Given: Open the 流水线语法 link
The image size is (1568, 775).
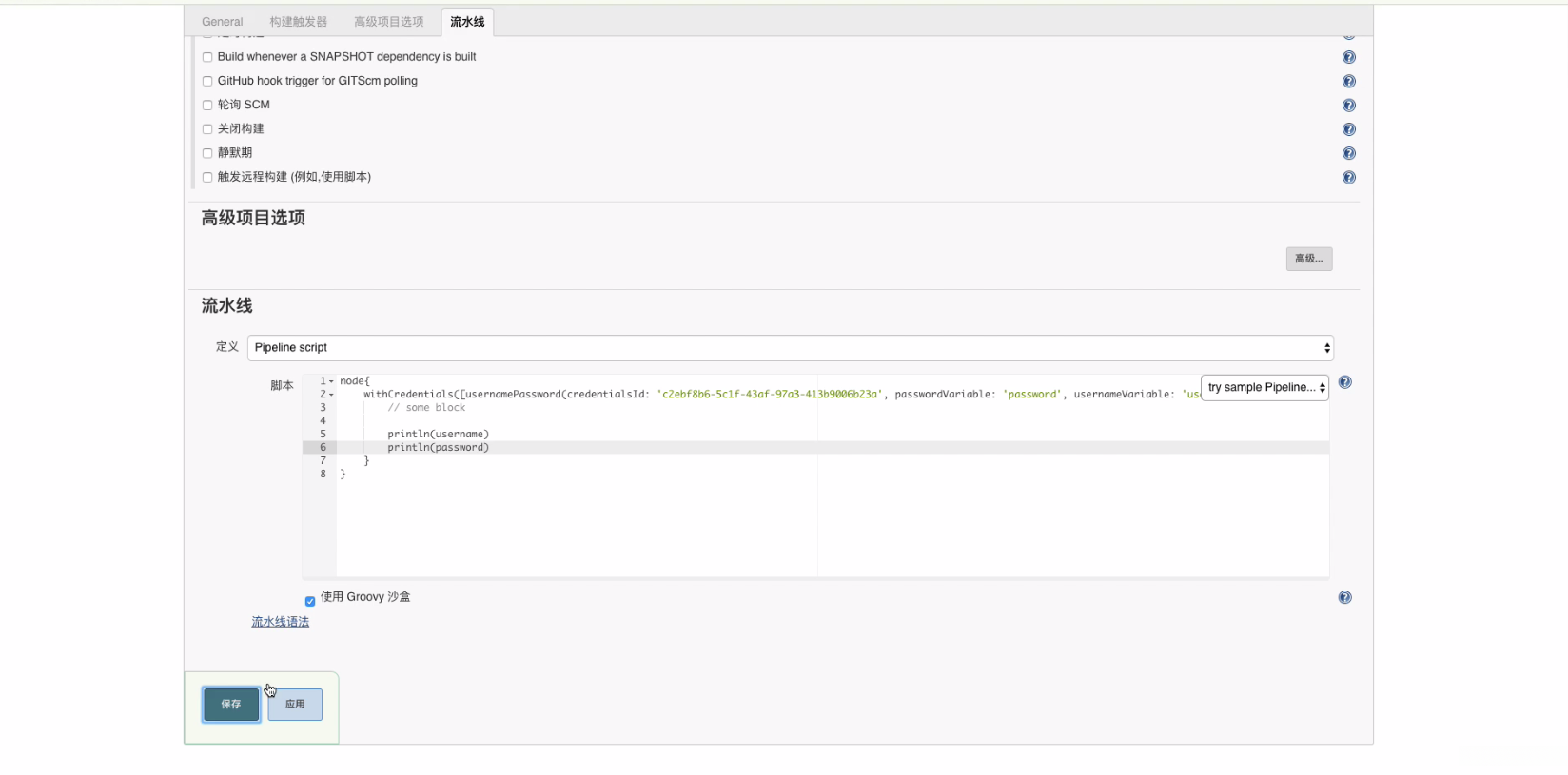Looking at the screenshot, I should (x=281, y=622).
